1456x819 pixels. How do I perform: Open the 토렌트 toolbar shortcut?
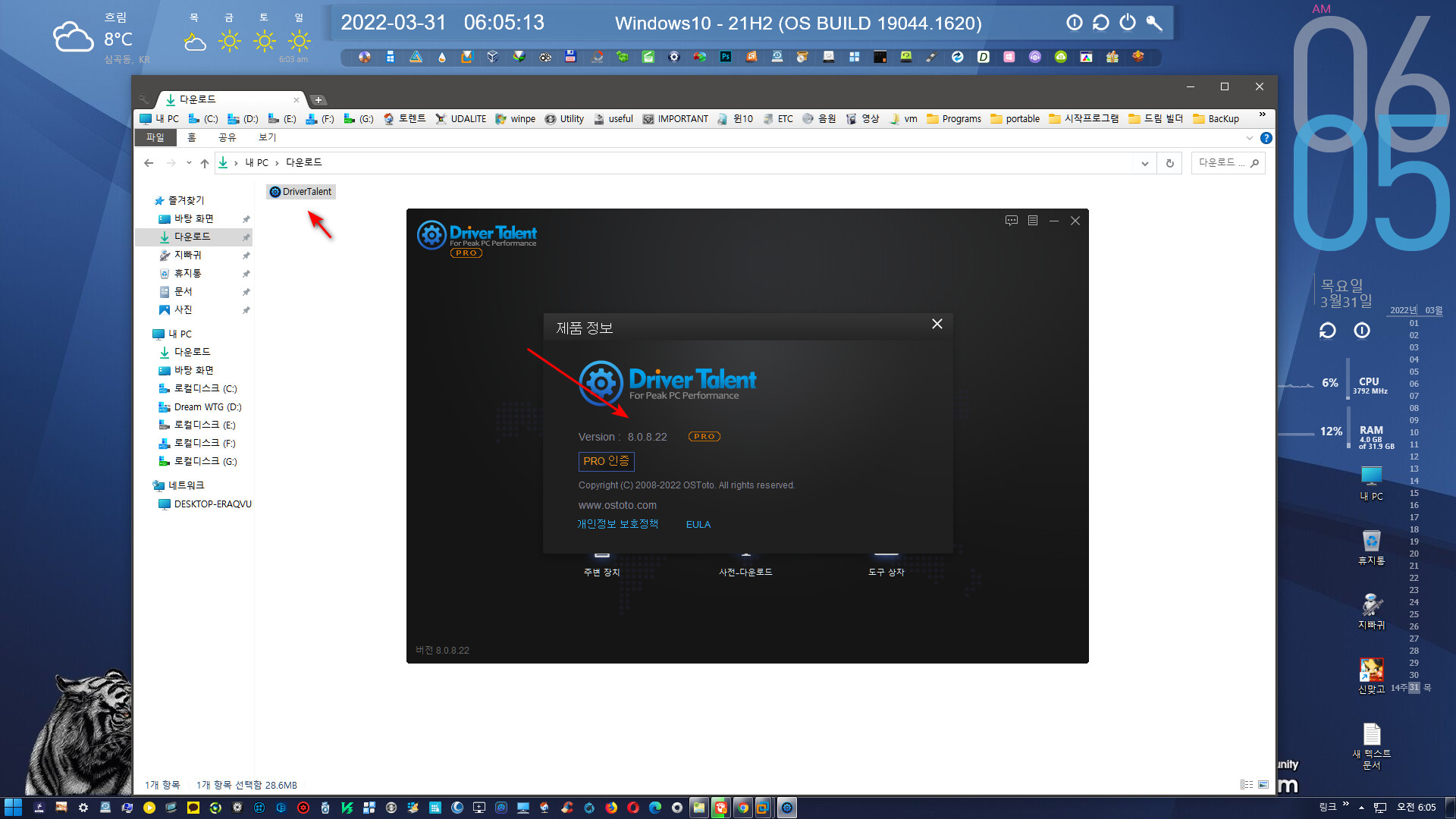coord(405,119)
